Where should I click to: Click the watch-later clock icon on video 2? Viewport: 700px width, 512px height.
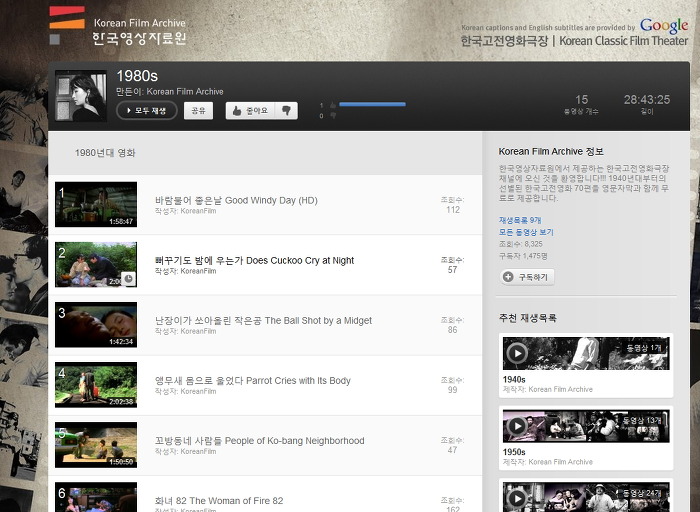pyautogui.click(x=128, y=279)
